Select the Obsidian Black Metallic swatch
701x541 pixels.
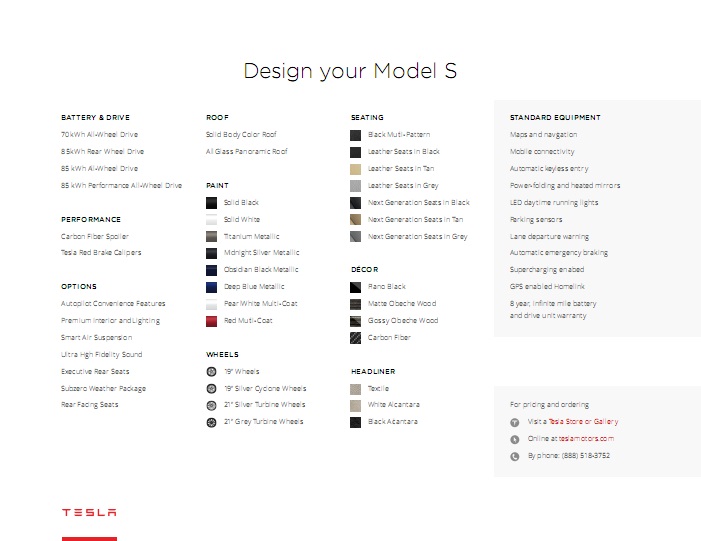pos(211,270)
